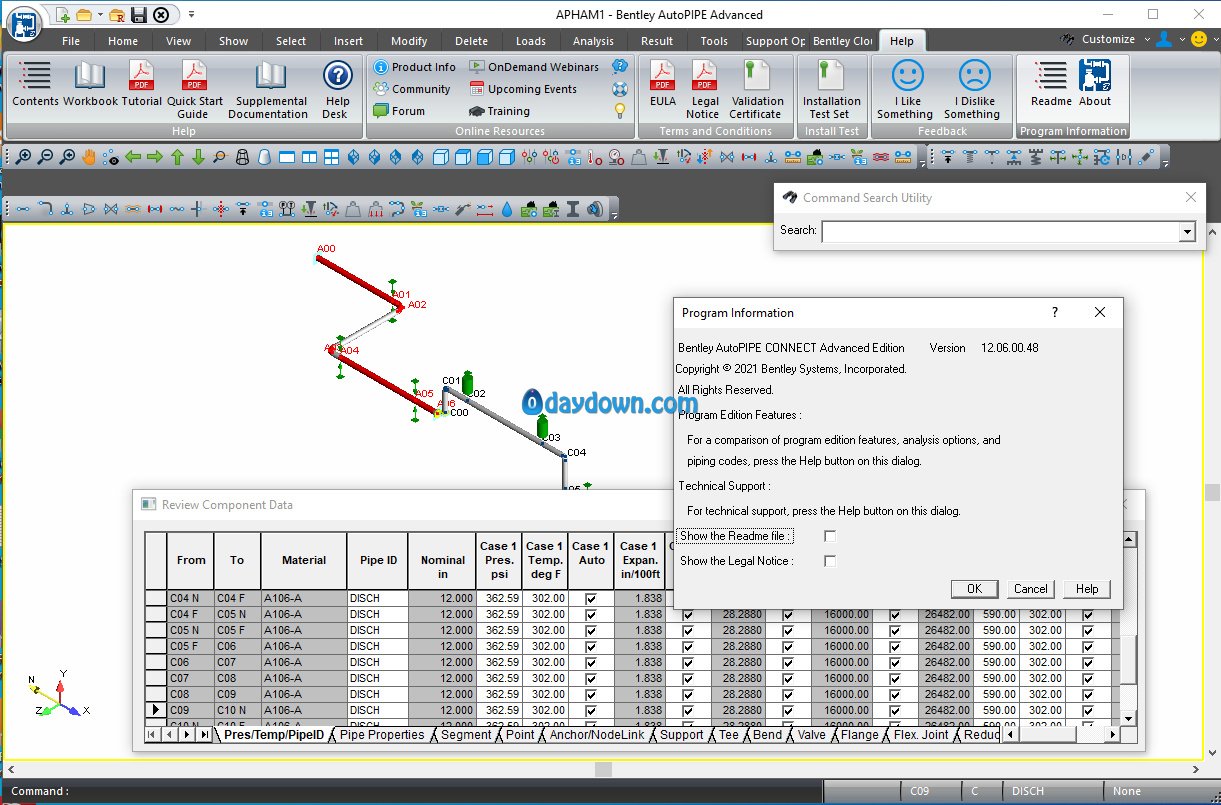Open the Help Desk icon
This screenshot has width=1221, height=805.
[338, 78]
